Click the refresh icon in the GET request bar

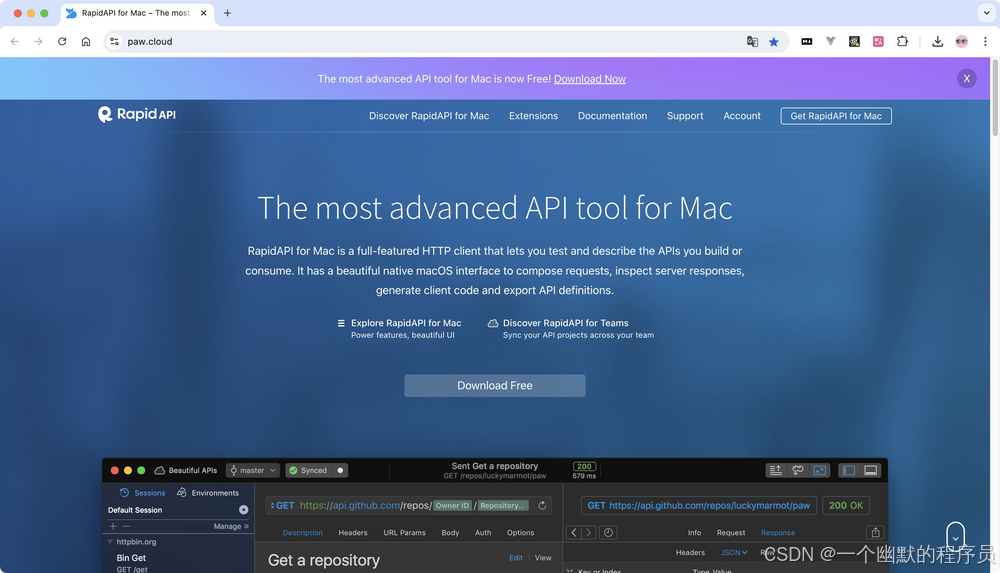[542, 505]
